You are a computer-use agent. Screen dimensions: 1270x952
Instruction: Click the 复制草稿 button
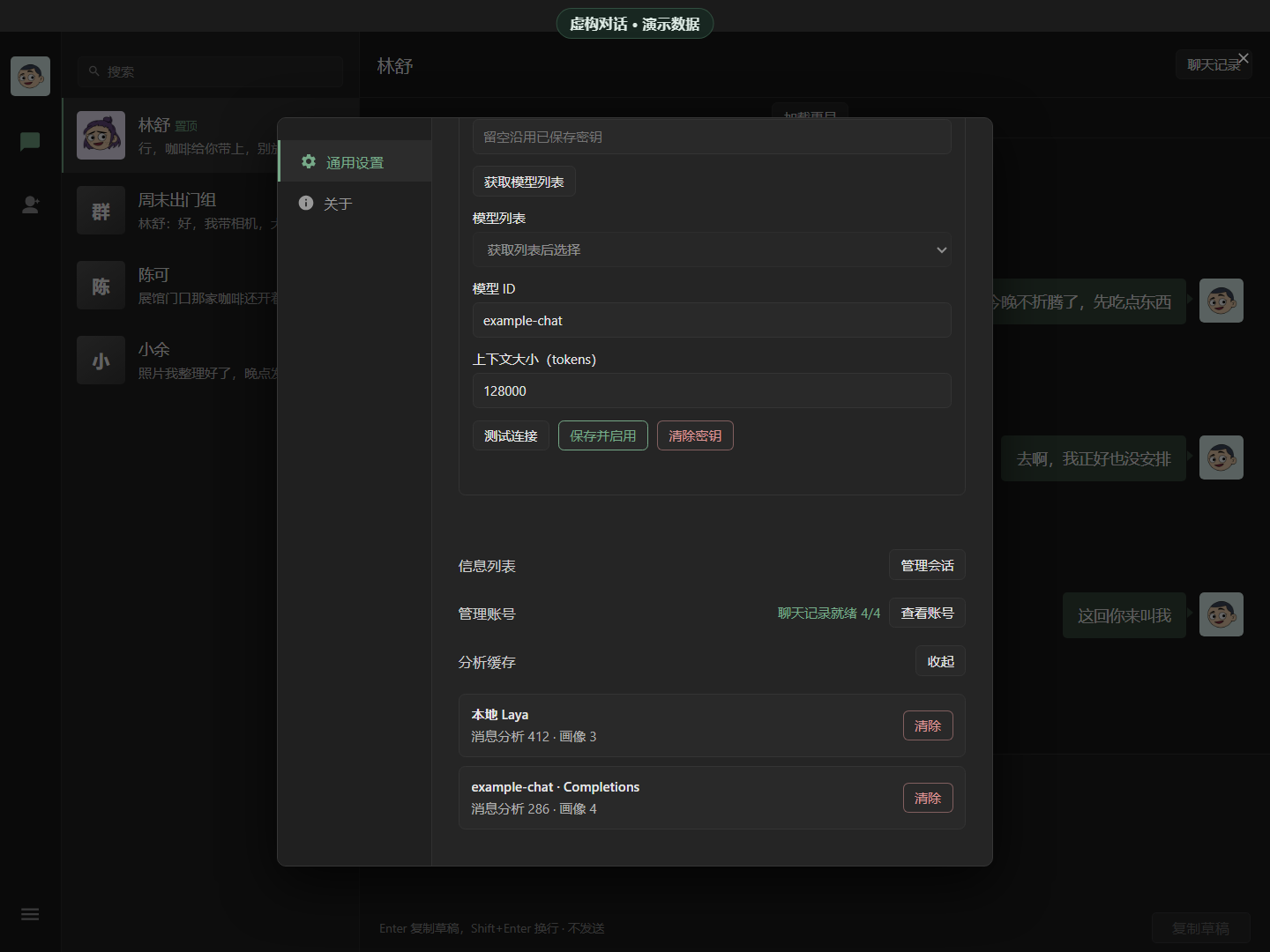pos(1200,928)
